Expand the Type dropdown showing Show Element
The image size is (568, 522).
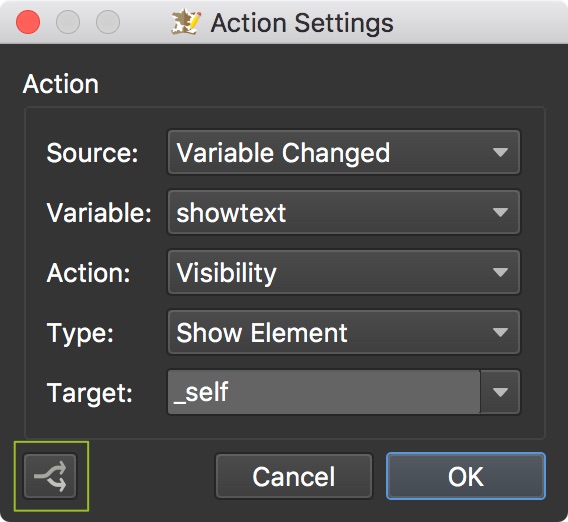tap(344, 333)
